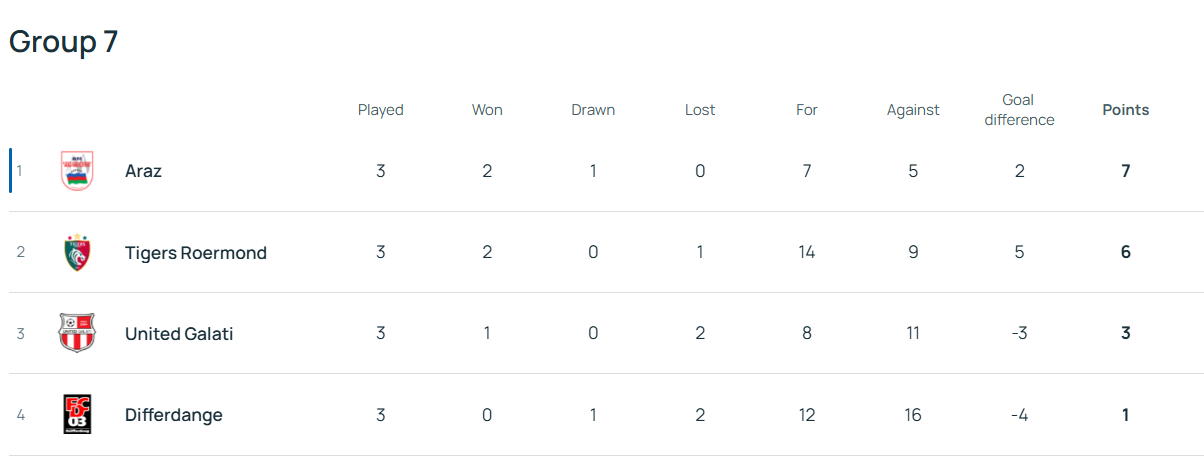This screenshot has width=1204, height=457.
Task: Click the Lost column header
Action: click(x=700, y=110)
